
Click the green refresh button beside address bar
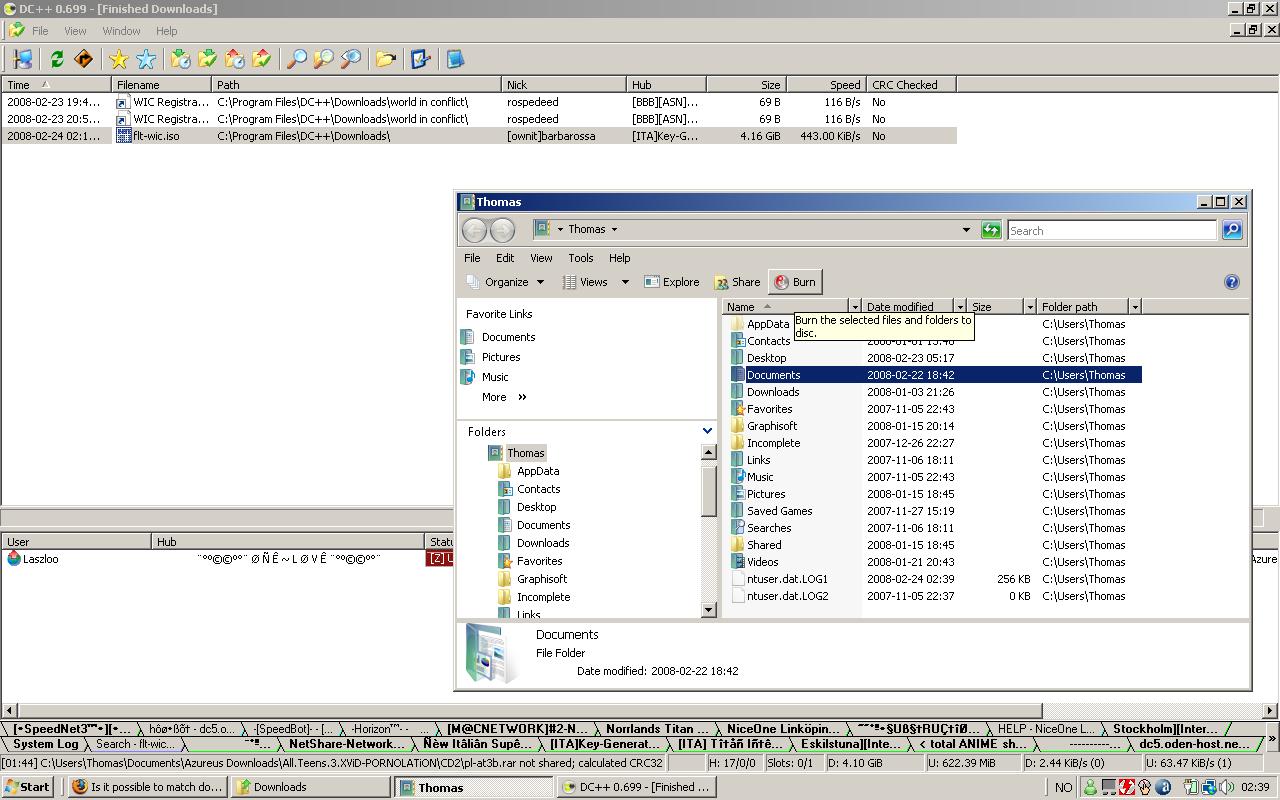(x=990, y=230)
